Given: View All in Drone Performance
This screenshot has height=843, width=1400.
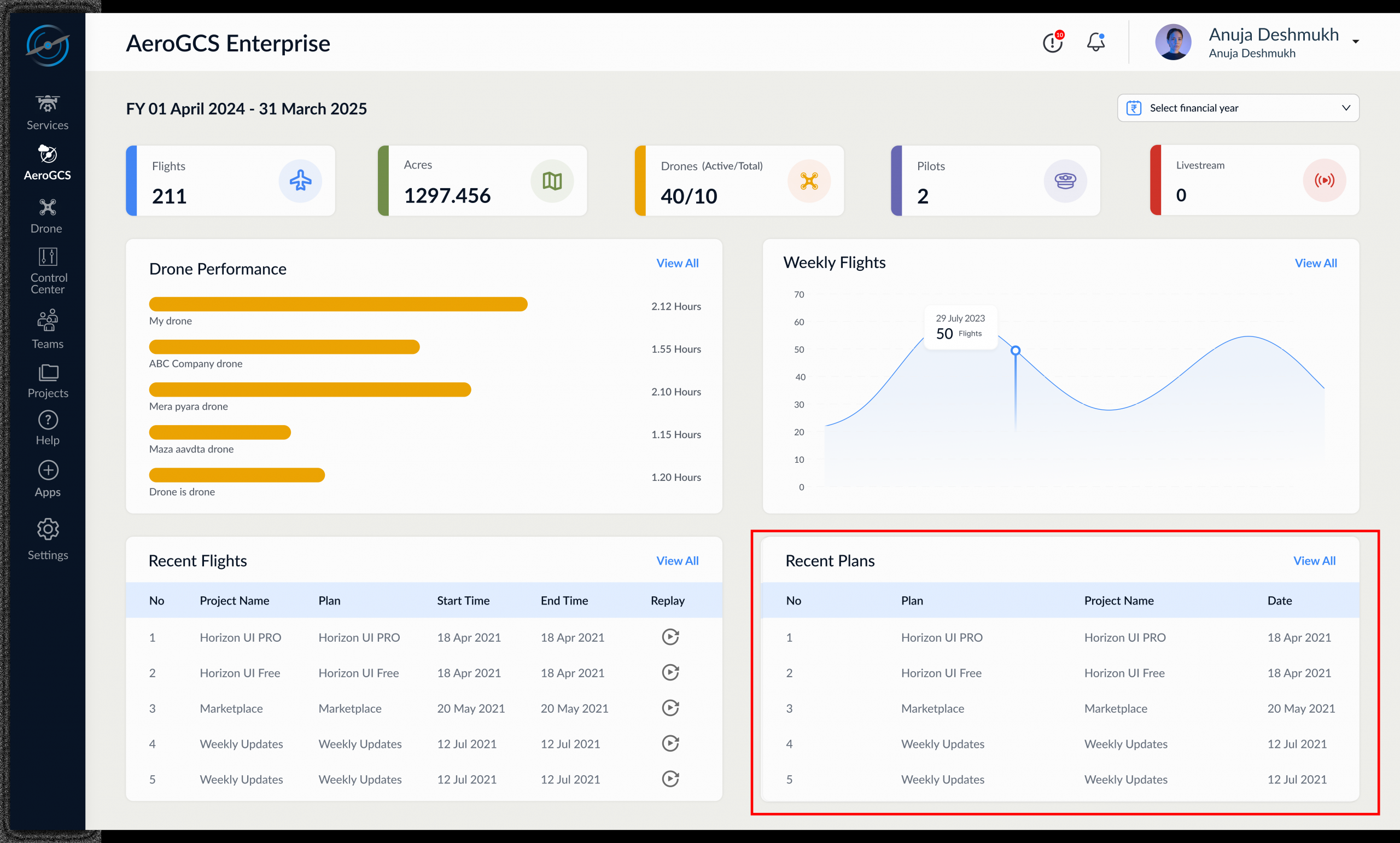Looking at the screenshot, I should pyautogui.click(x=676, y=263).
